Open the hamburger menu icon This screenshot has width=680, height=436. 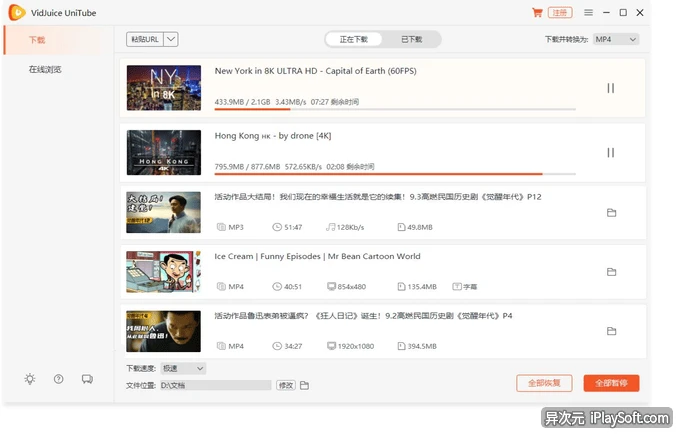[x=588, y=13]
